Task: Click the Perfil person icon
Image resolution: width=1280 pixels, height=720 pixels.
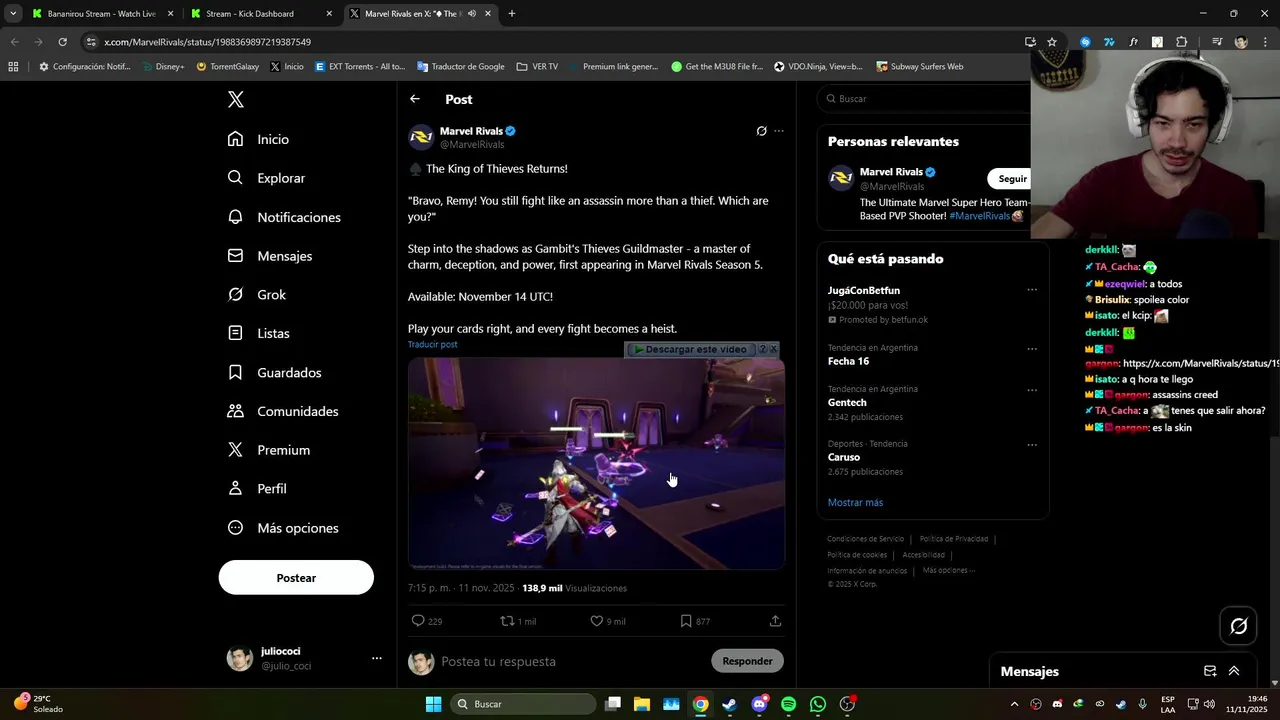Action: pos(235,489)
